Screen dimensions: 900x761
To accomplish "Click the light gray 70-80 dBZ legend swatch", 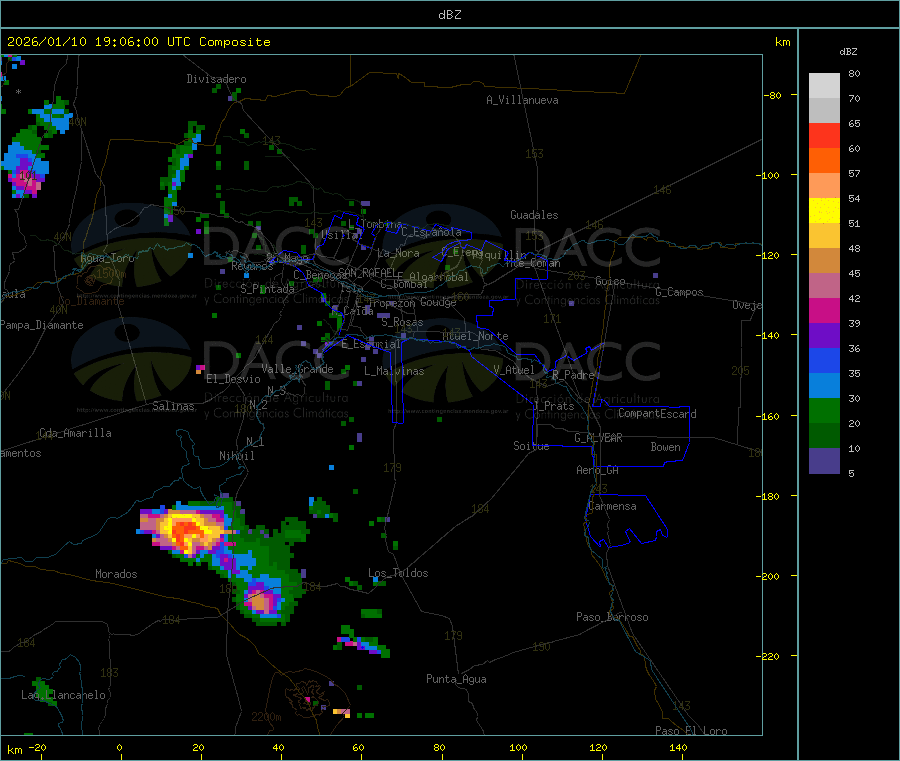I will (x=824, y=86).
